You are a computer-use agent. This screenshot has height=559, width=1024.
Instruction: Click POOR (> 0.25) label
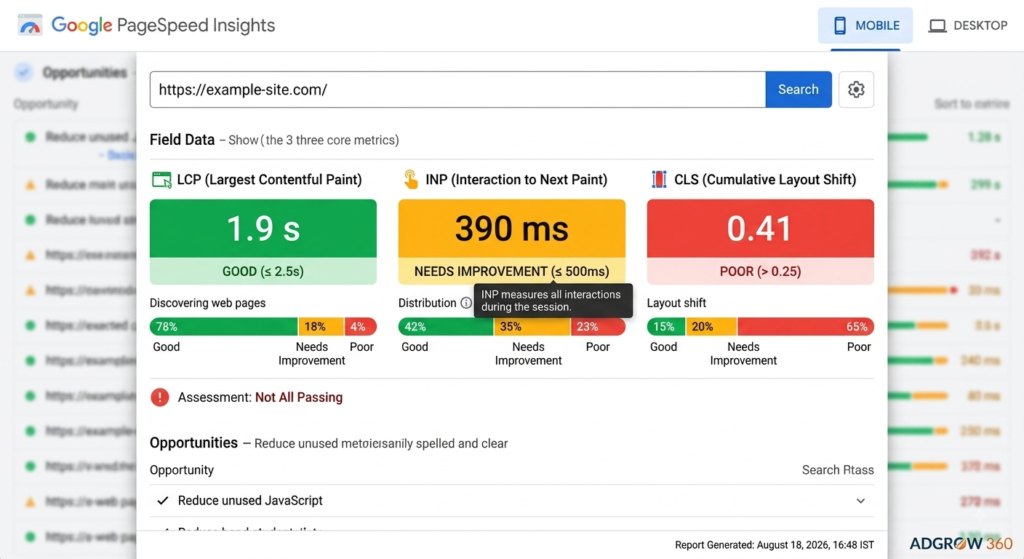point(760,271)
